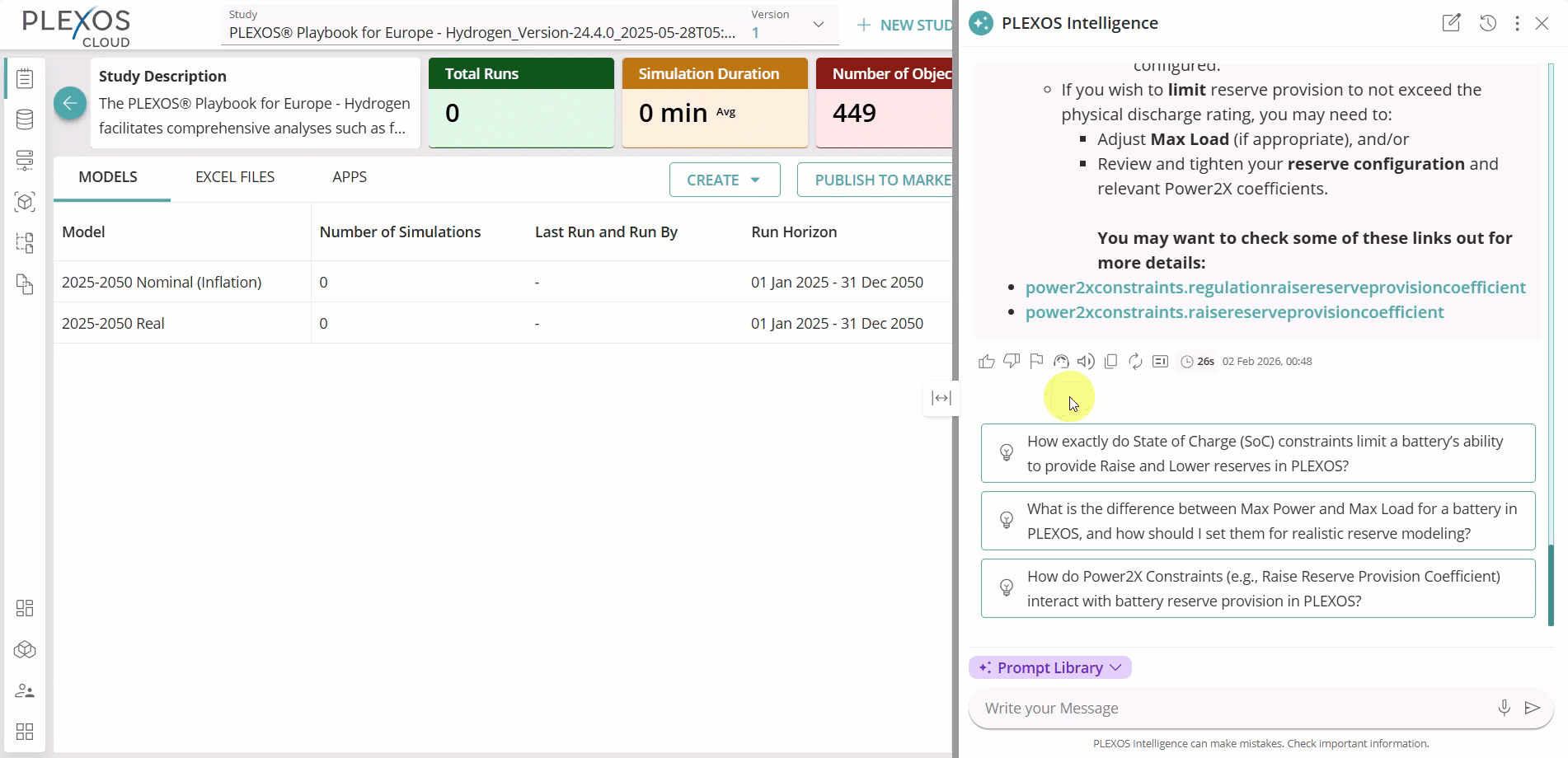Give the AI response a thumbs up
Screen dimensions: 1568x758
(x=987, y=361)
